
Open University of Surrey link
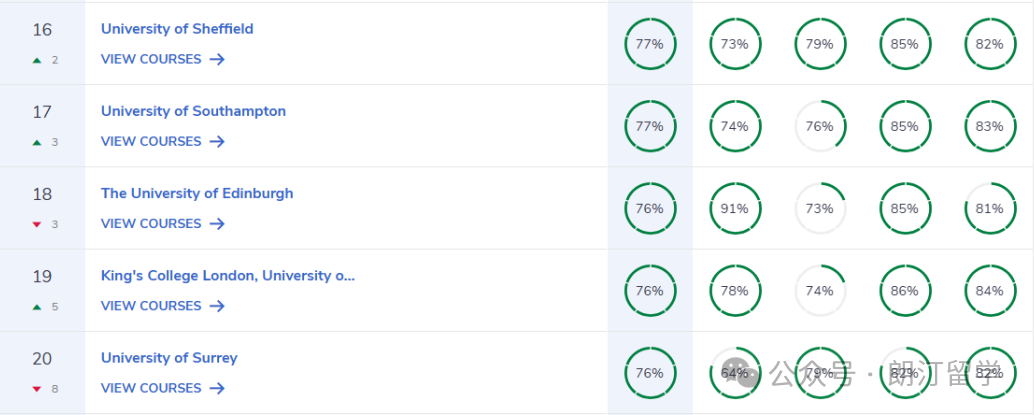pos(169,358)
